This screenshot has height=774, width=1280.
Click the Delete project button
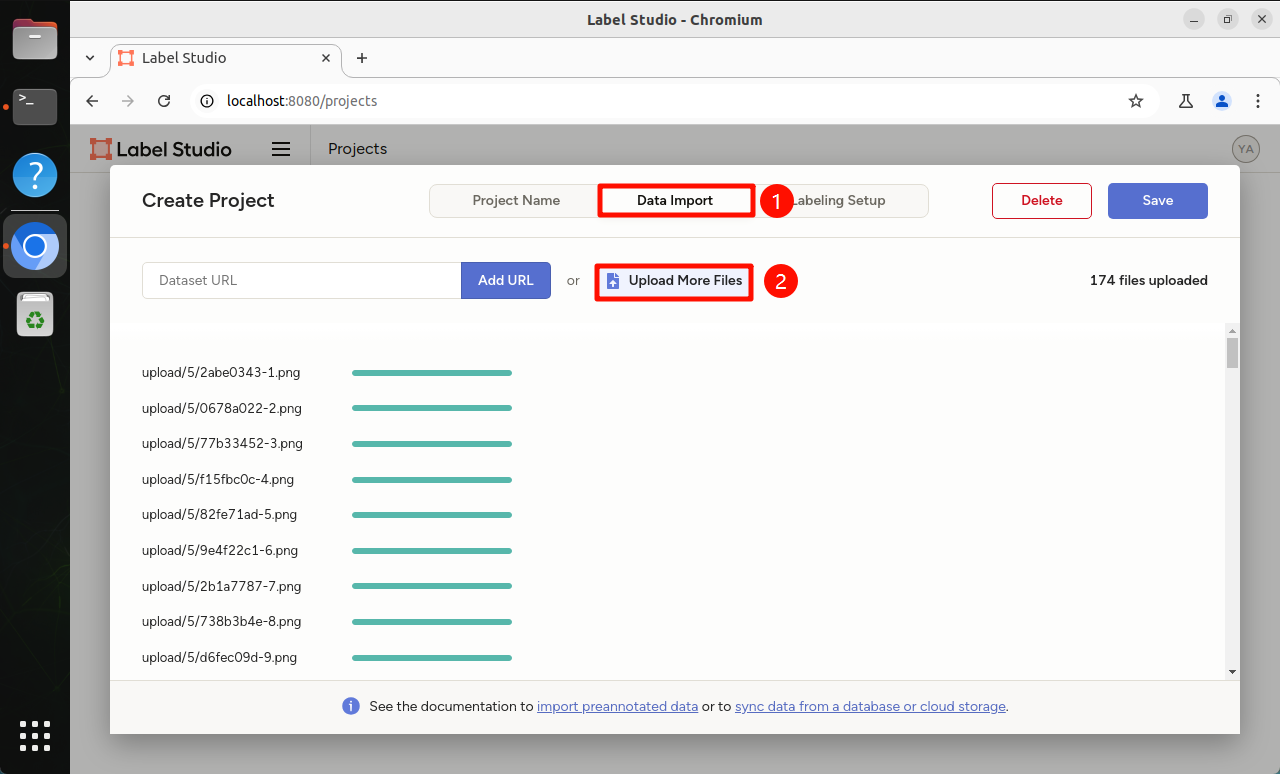(1042, 200)
